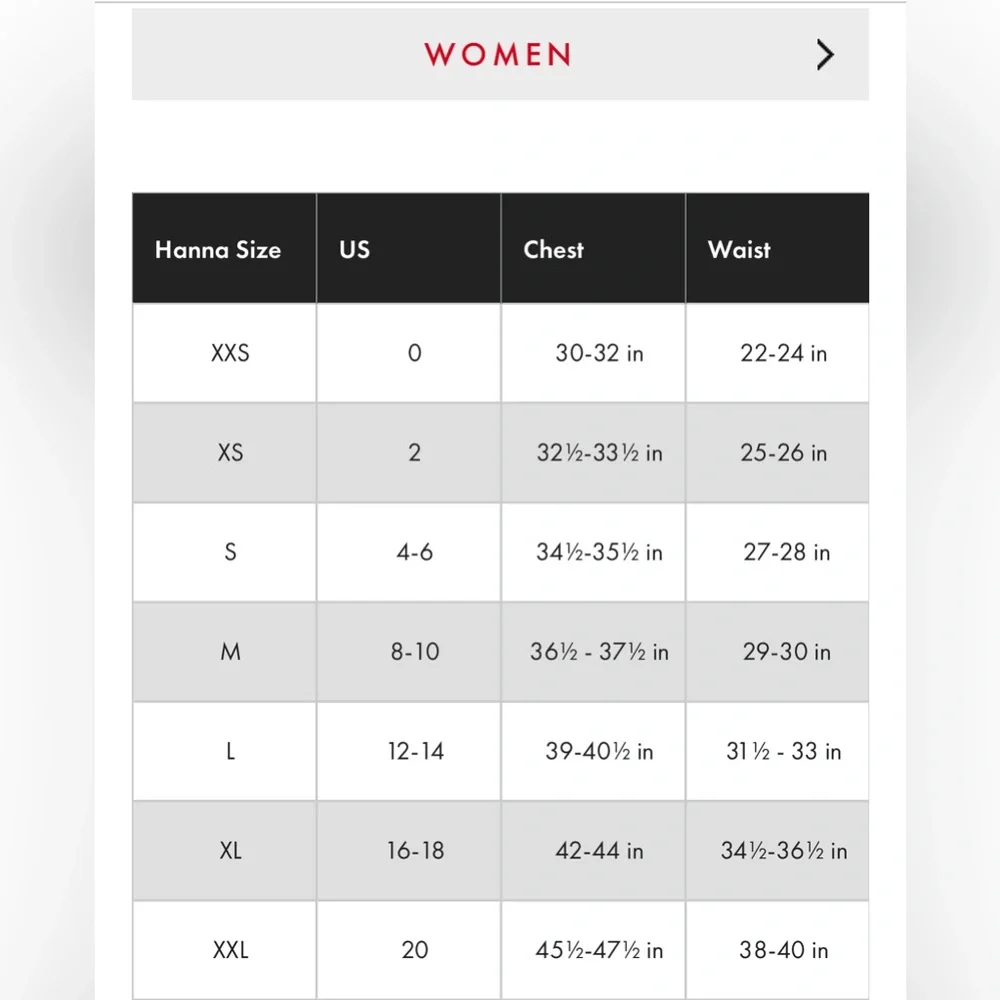Select the 38-40 in waist cell
This screenshot has height=1000, width=1000.
[x=784, y=950]
